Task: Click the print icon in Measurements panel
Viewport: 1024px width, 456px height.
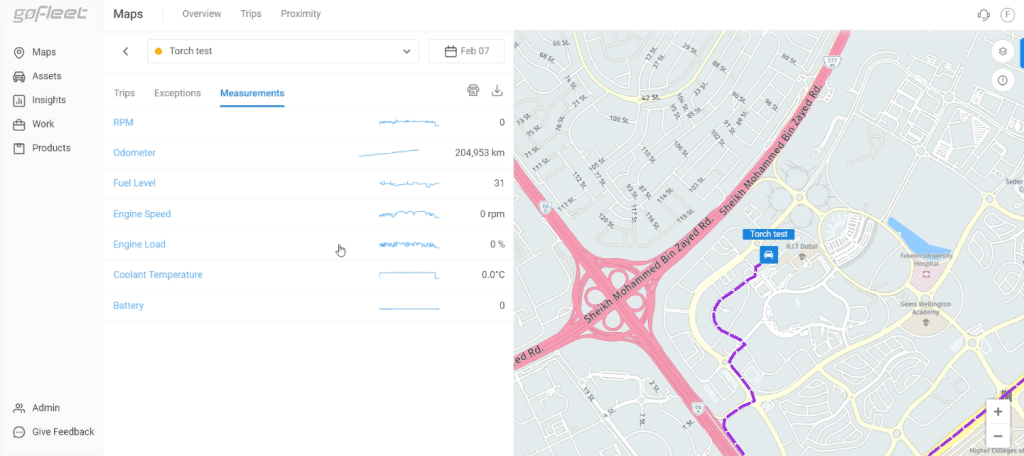Action: (473, 91)
